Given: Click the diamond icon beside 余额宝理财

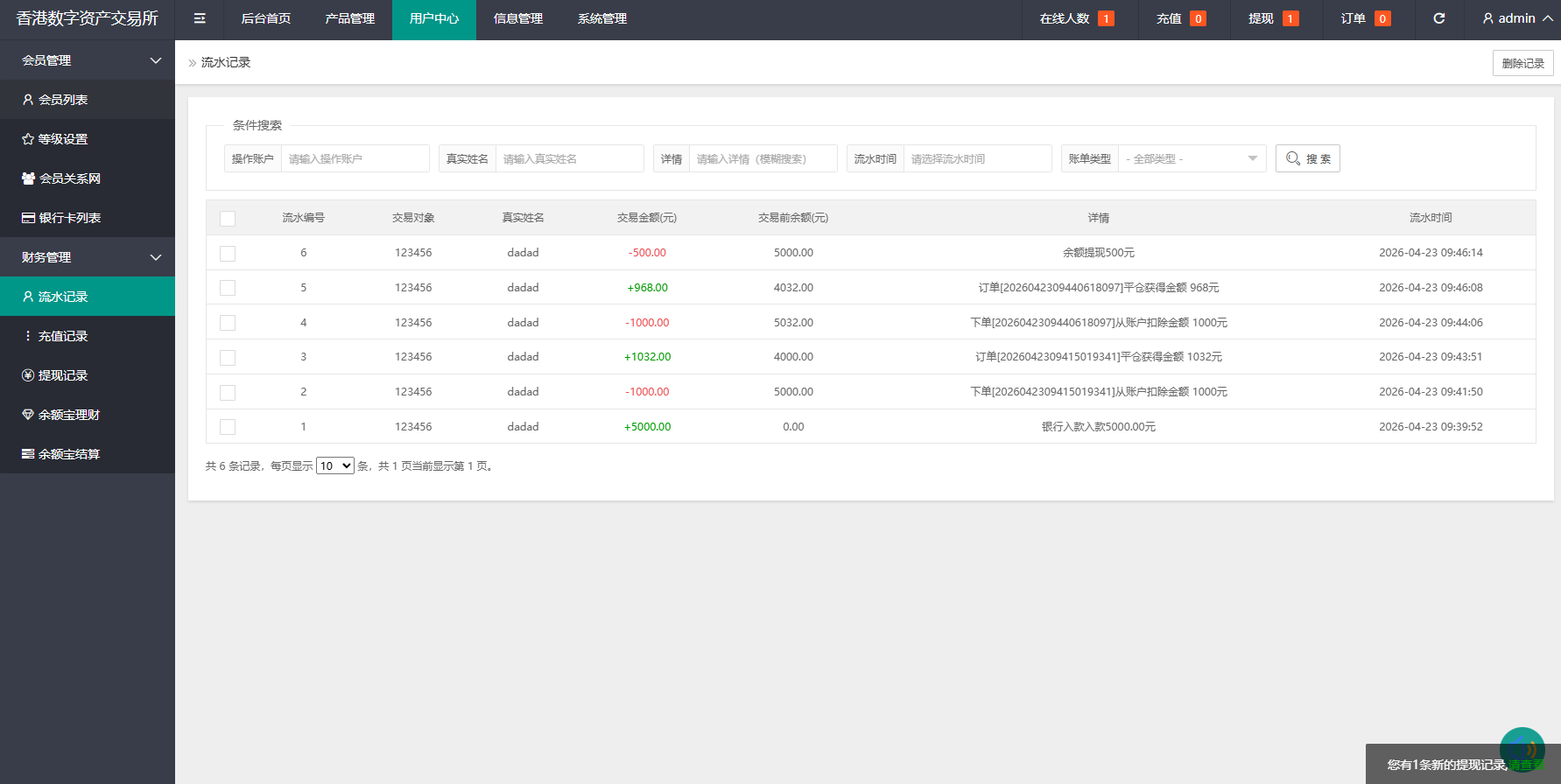Looking at the screenshot, I should (28, 415).
